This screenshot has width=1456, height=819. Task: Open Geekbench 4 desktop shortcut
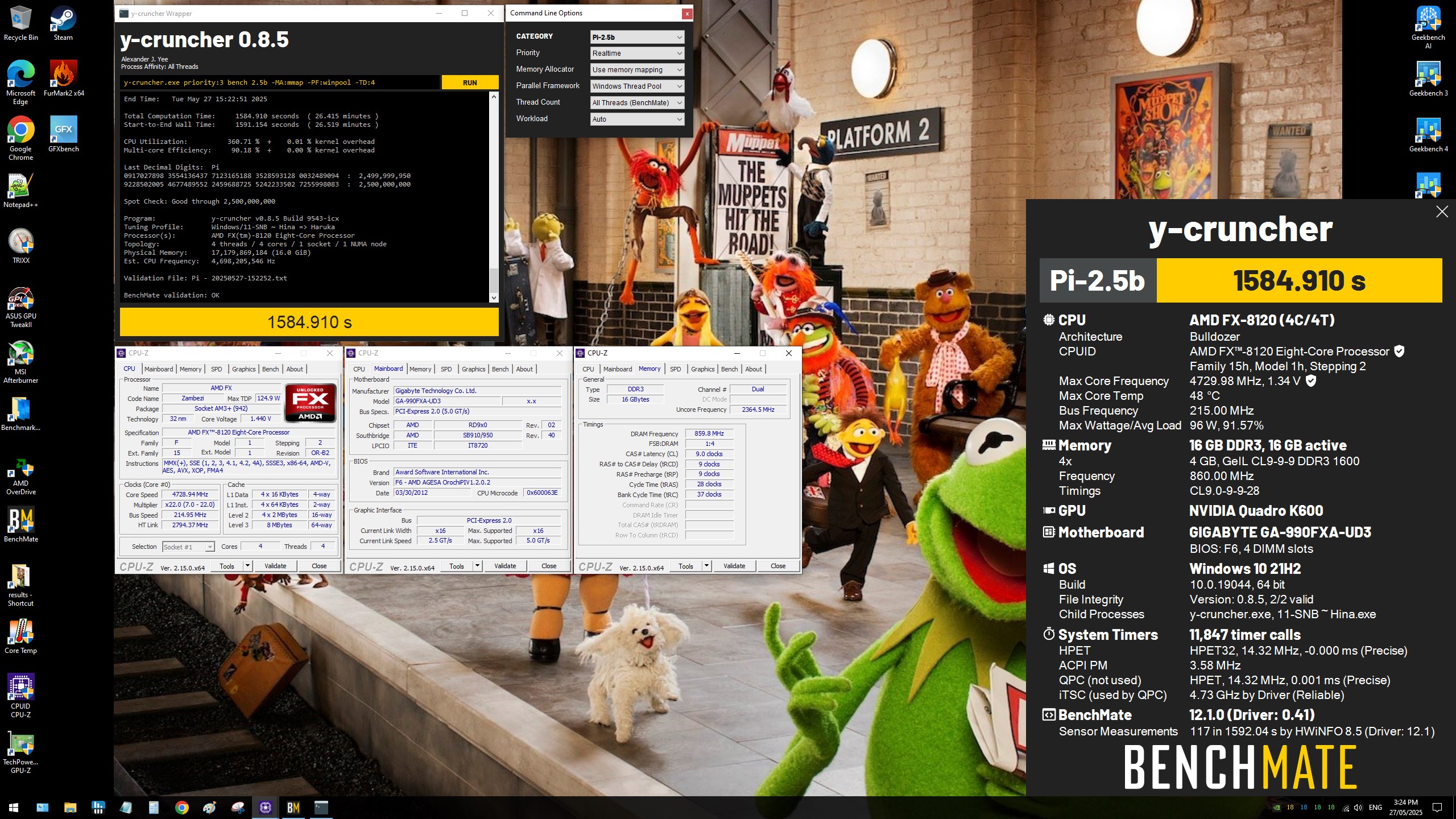tap(1428, 134)
